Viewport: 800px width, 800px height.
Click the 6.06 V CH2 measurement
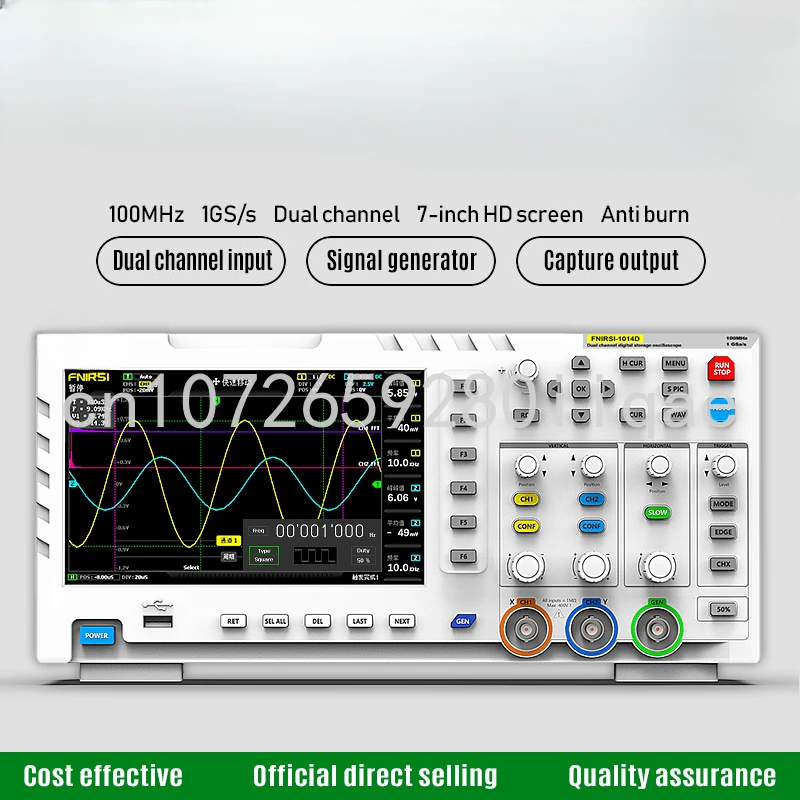point(402,497)
